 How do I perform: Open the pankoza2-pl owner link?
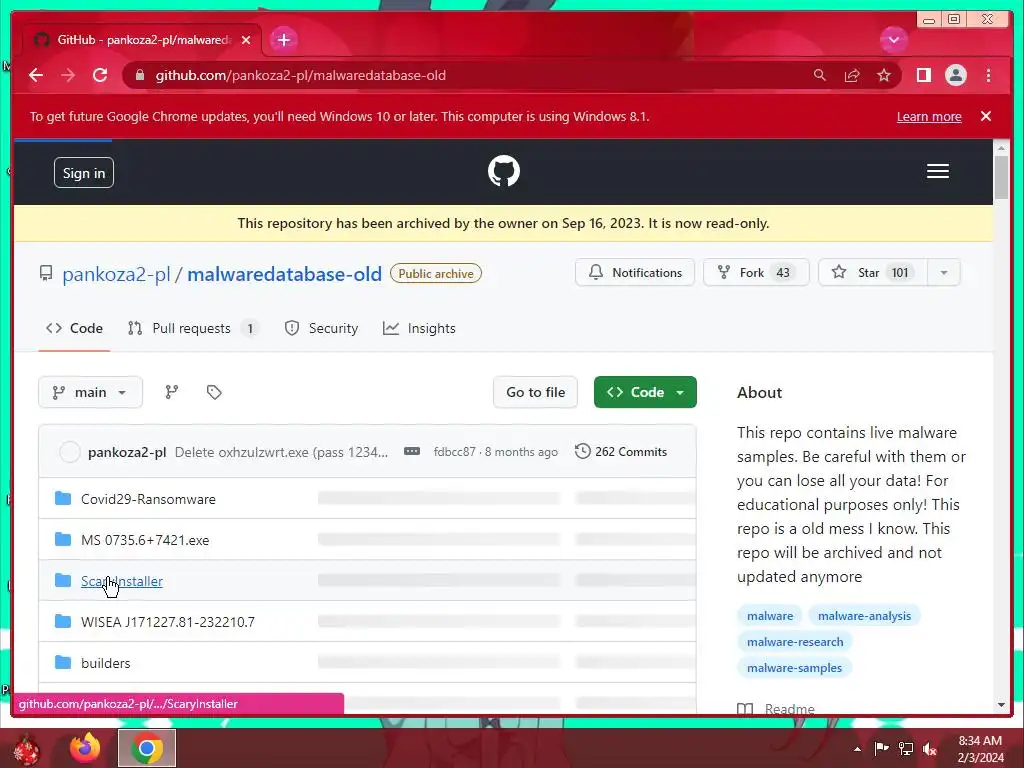(116, 274)
